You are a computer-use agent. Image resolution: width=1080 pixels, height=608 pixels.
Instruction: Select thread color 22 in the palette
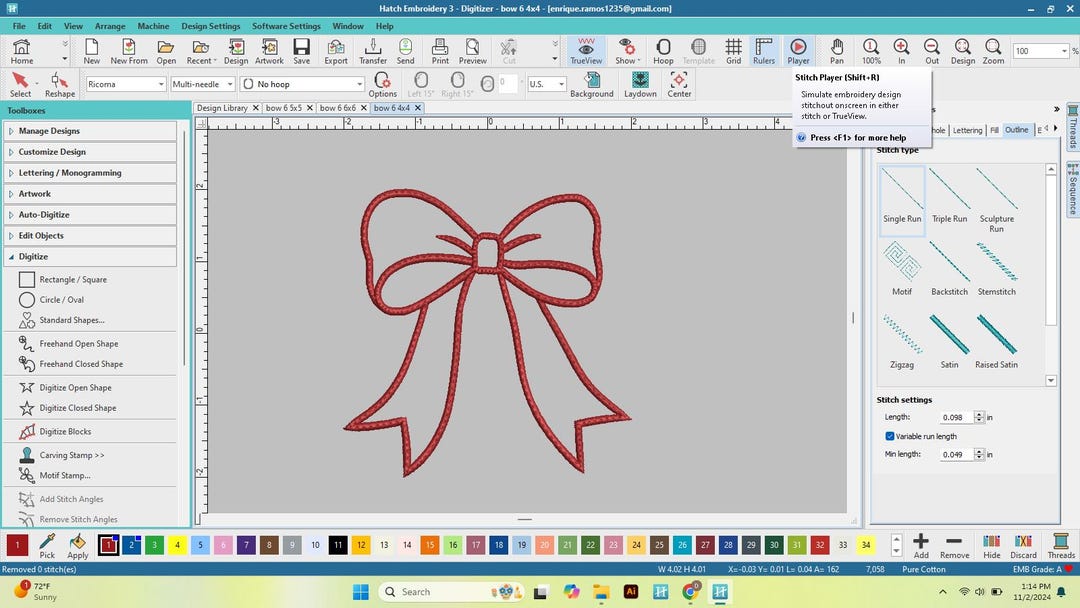click(x=589, y=546)
